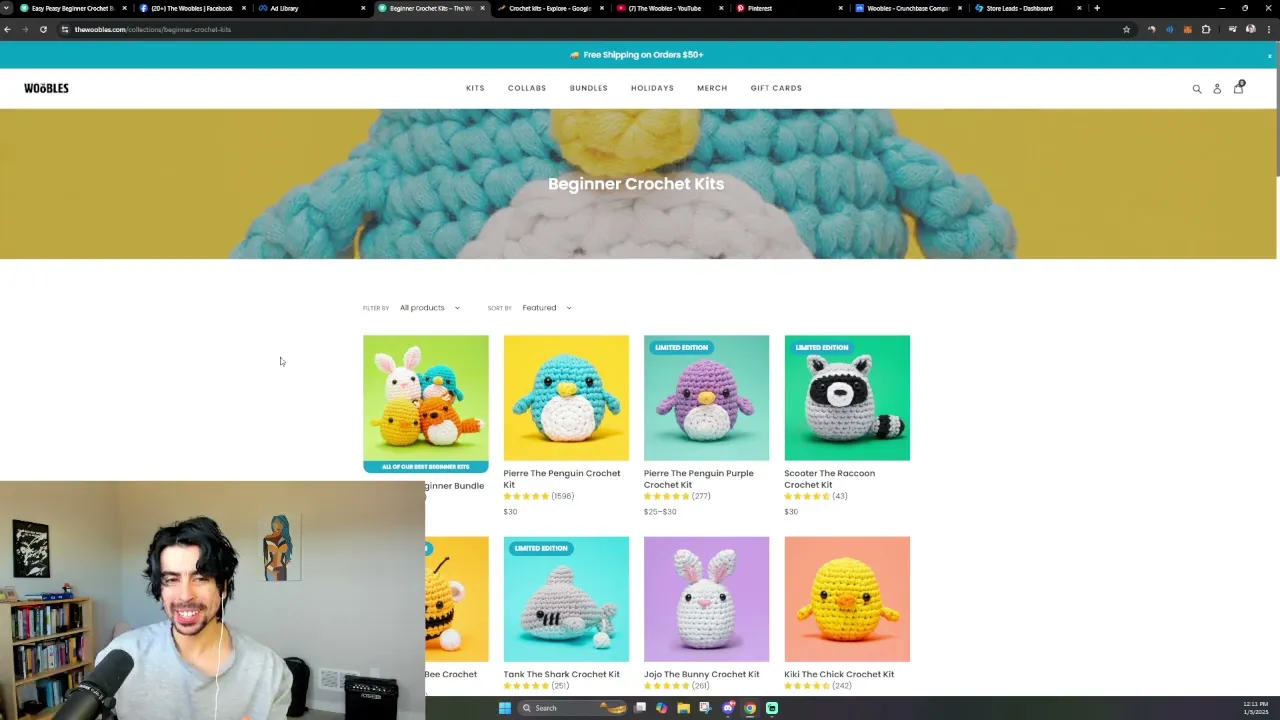Select the Tank shark product image
The height and width of the screenshot is (720, 1280).
coord(566,599)
